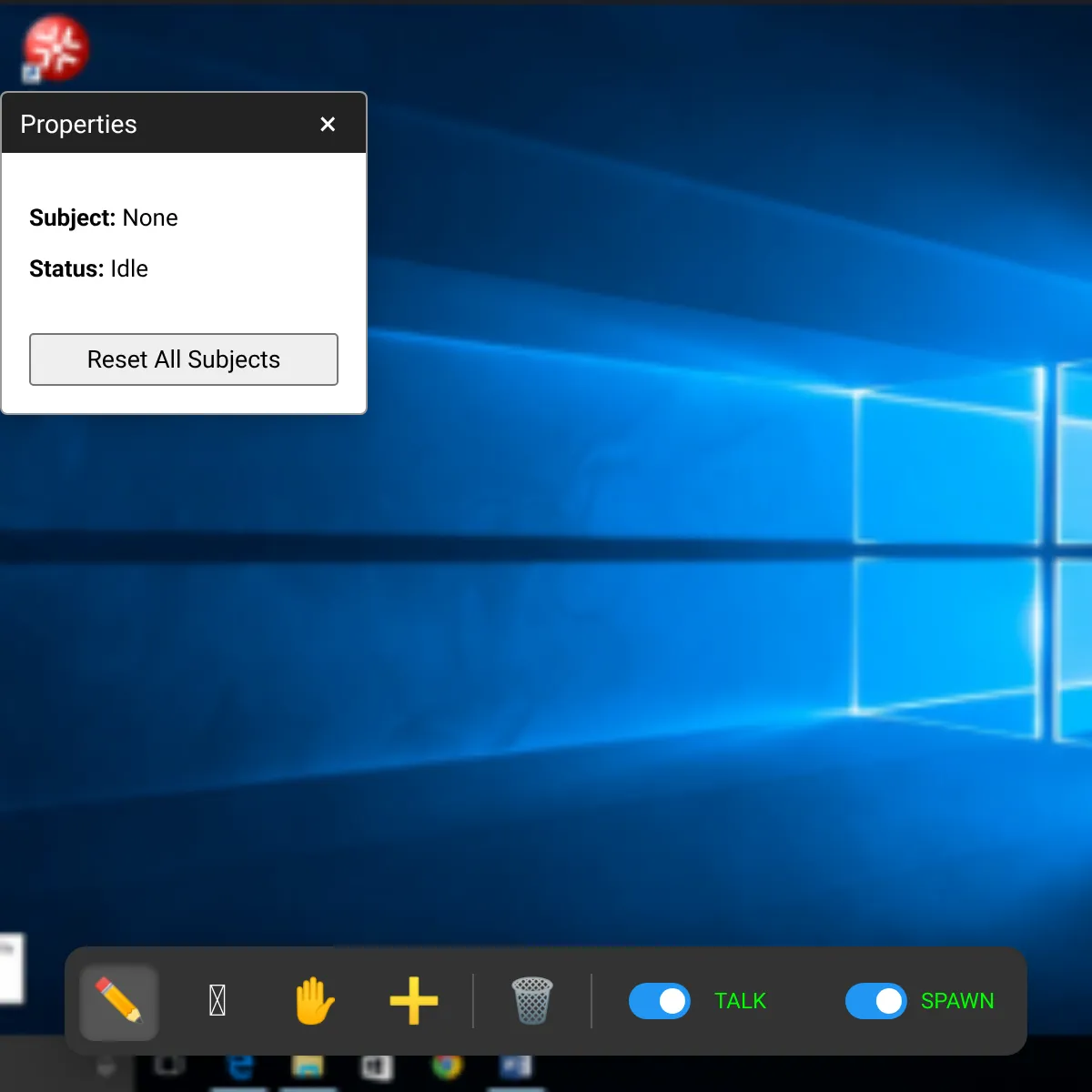
Task: Close the Properties panel
Action: tap(328, 124)
